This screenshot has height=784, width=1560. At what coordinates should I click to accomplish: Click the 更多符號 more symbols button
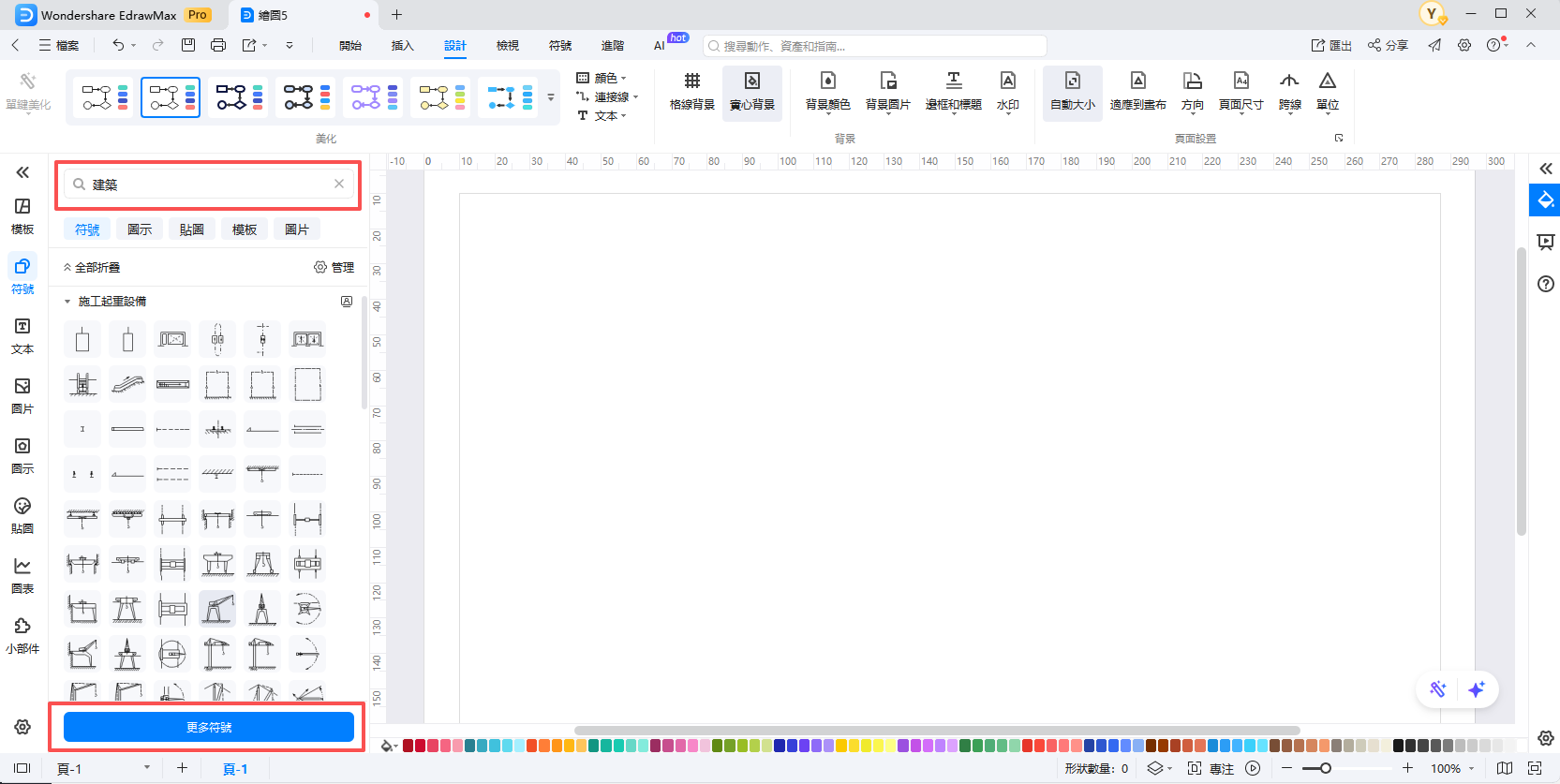pos(208,727)
